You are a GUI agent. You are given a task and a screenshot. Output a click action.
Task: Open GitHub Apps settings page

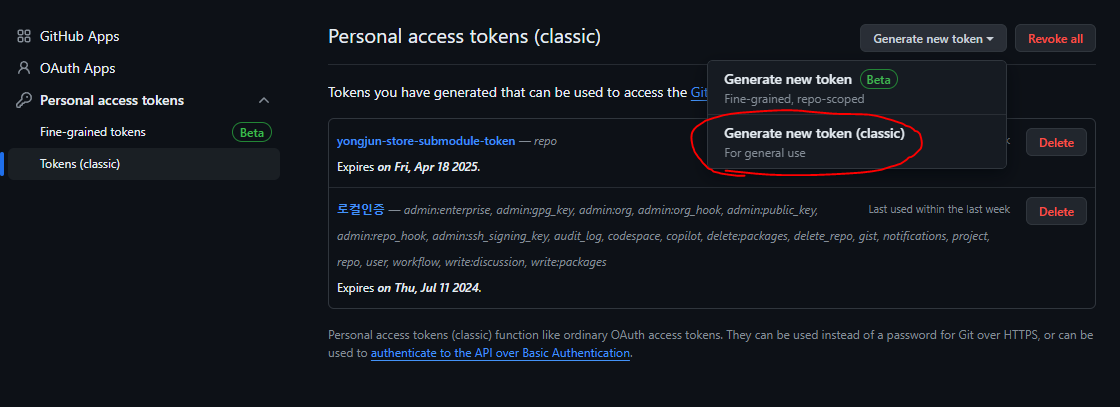coord(79,36)
